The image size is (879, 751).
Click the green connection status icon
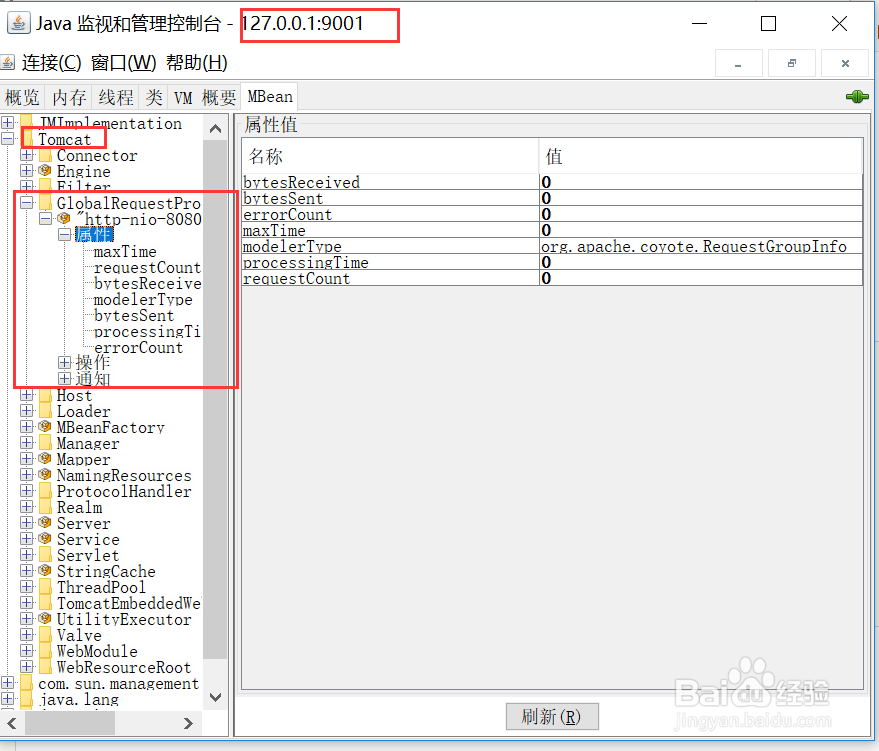pos(857,97)
